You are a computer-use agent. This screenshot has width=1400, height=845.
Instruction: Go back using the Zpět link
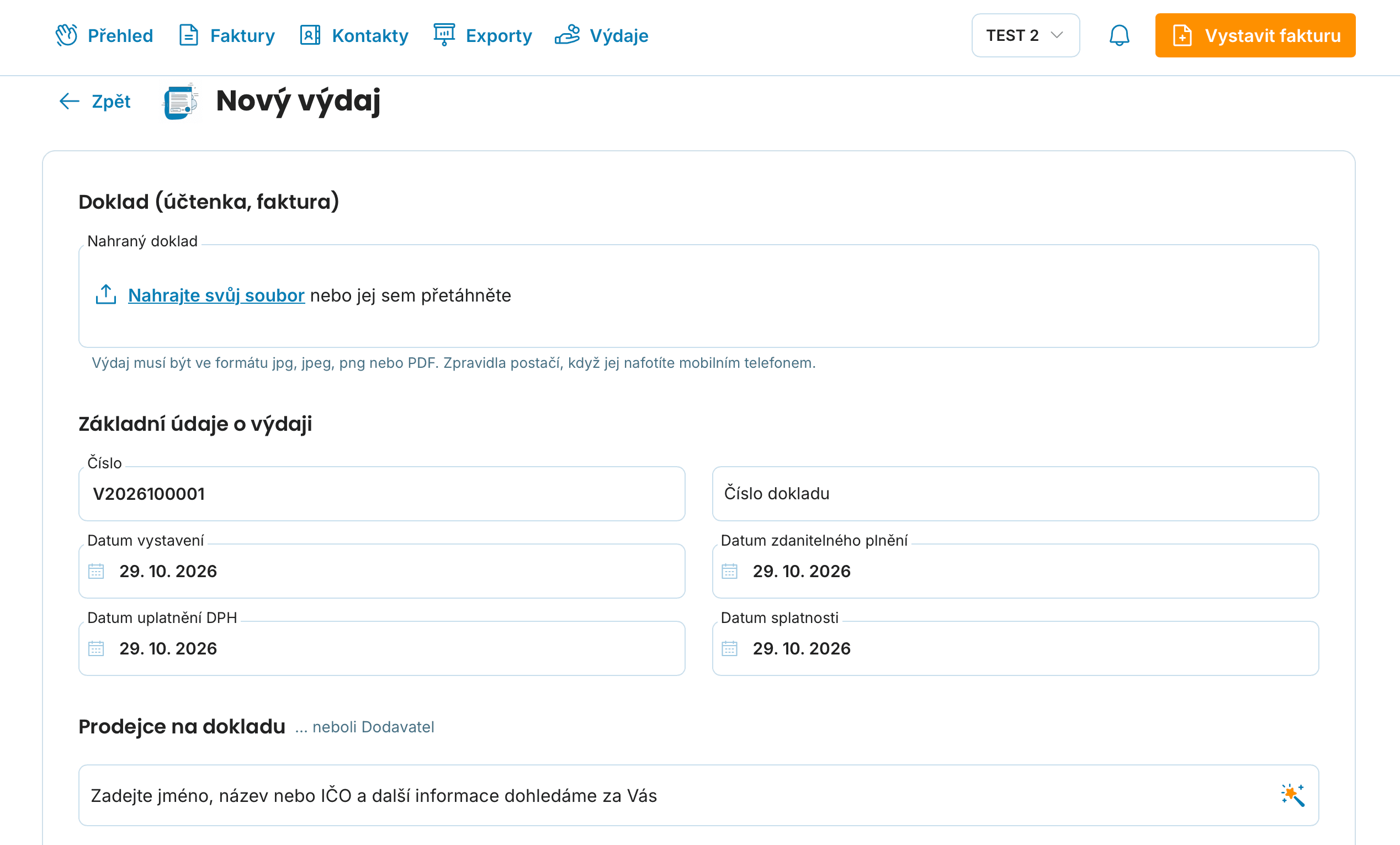(95, 101)
